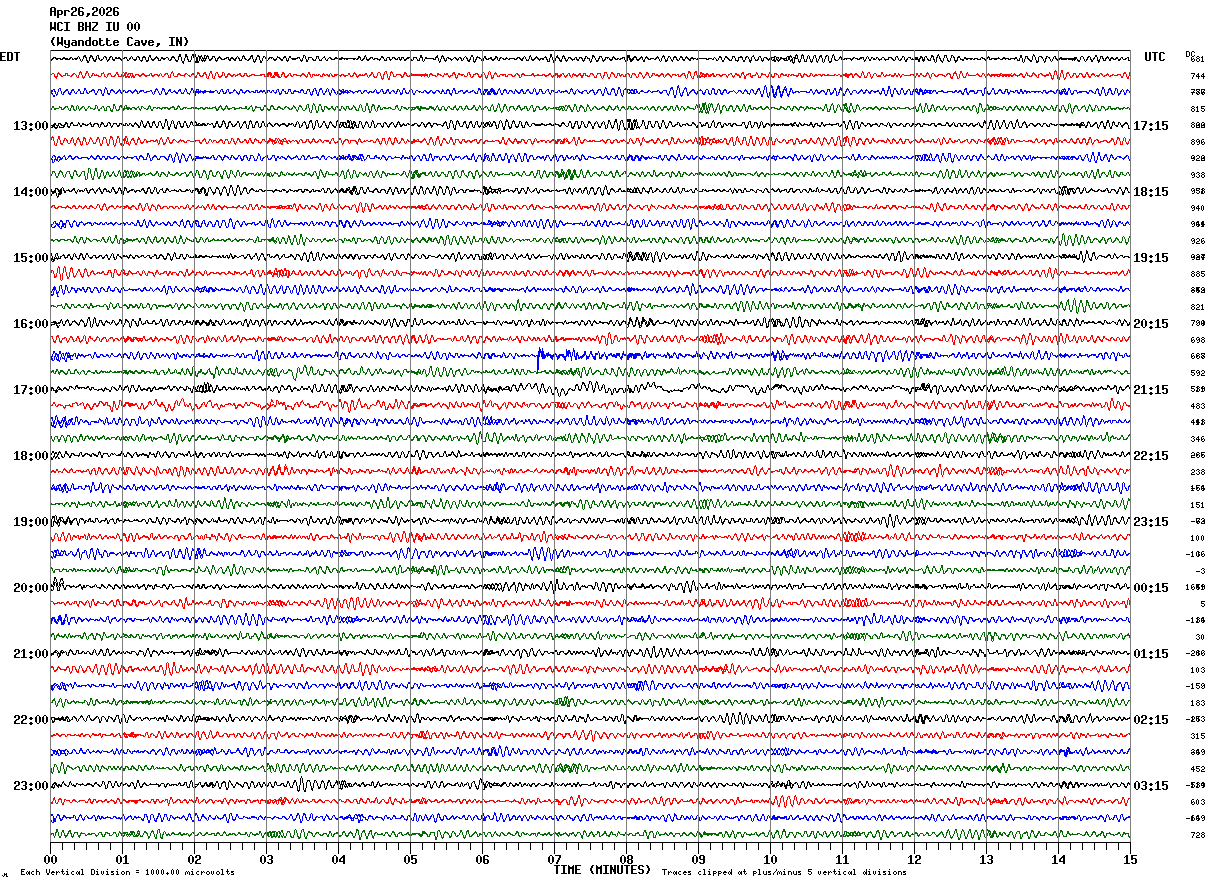Screen dimensions: 1210x886
Task: Click the DC offset value 698
Action: 1197,340
